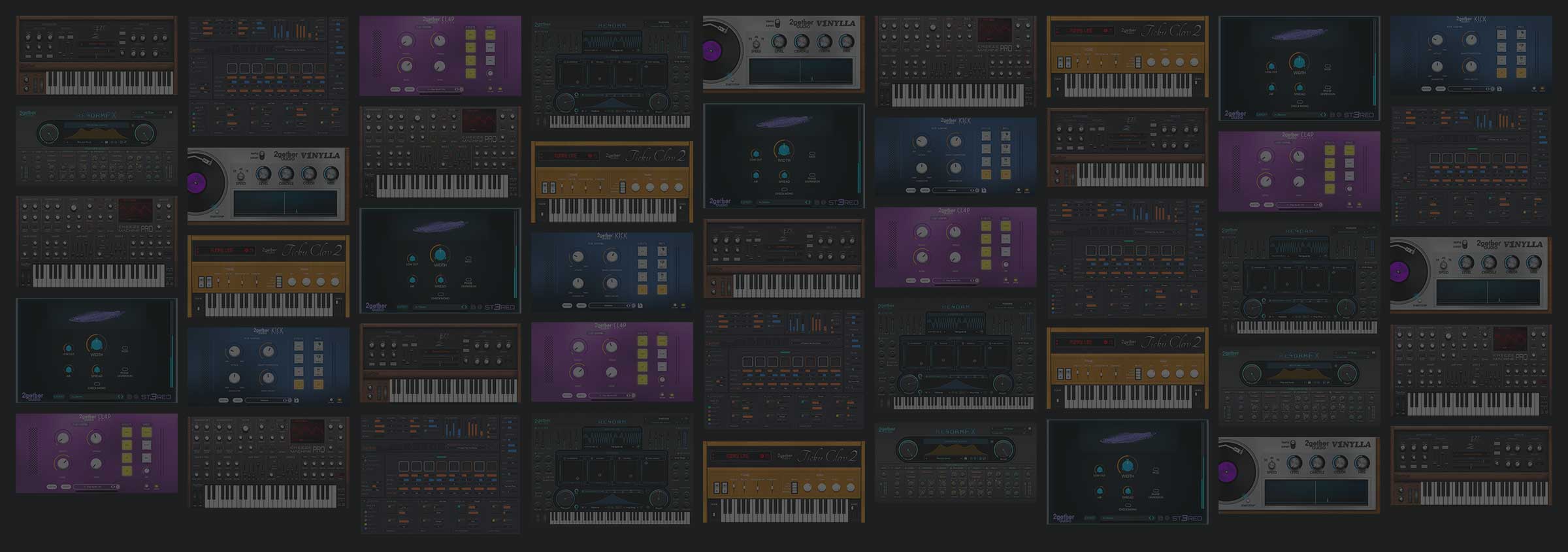Click first step pad on leftmost drum sequencer
1568x552 pixels.
pyautogui.click(x=232, y=69)
